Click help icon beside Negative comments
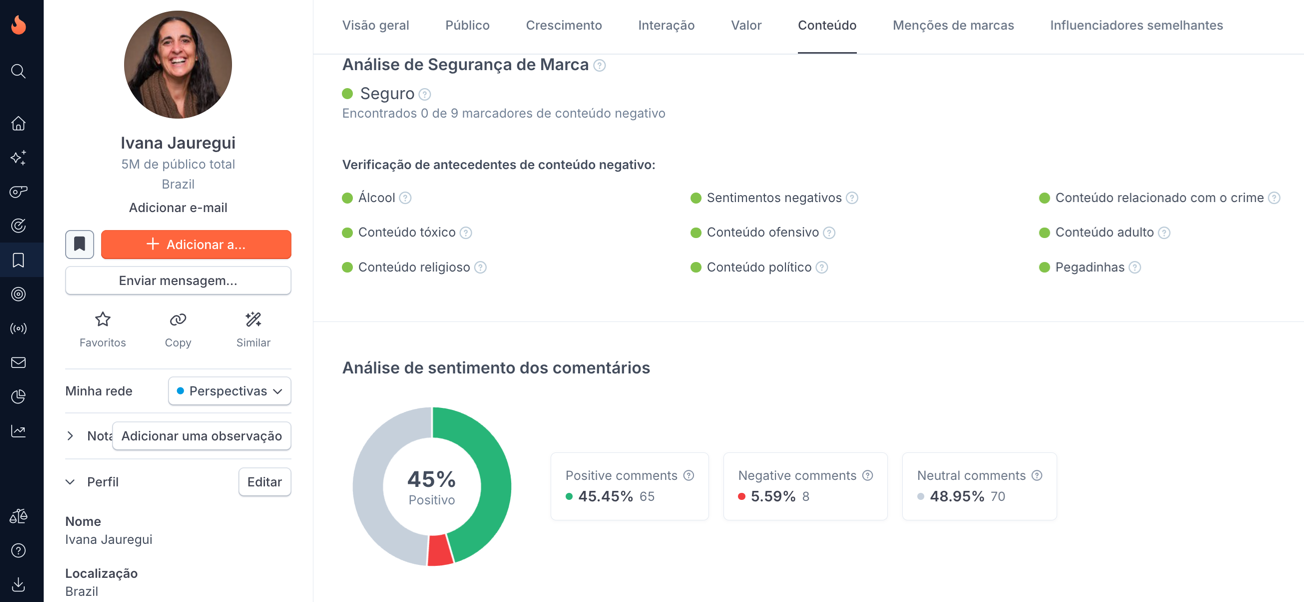The height and width of the screenshot is (602, 1305). click(867, 476)
